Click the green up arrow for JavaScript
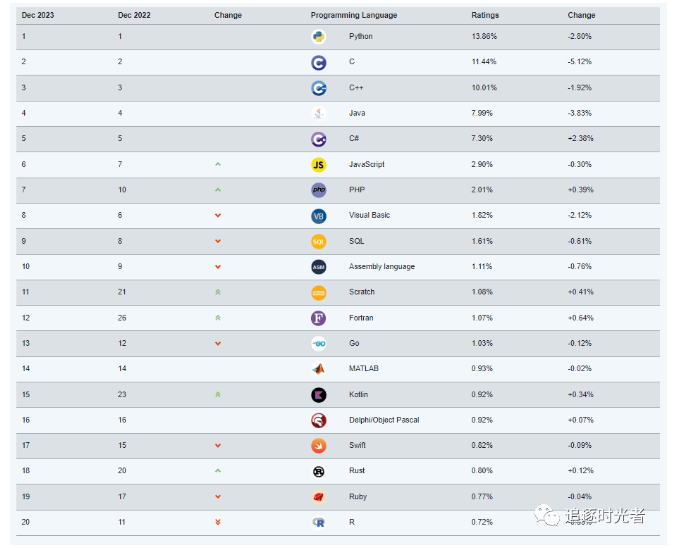The image size is (676, 548). click(x=218, y=164)
